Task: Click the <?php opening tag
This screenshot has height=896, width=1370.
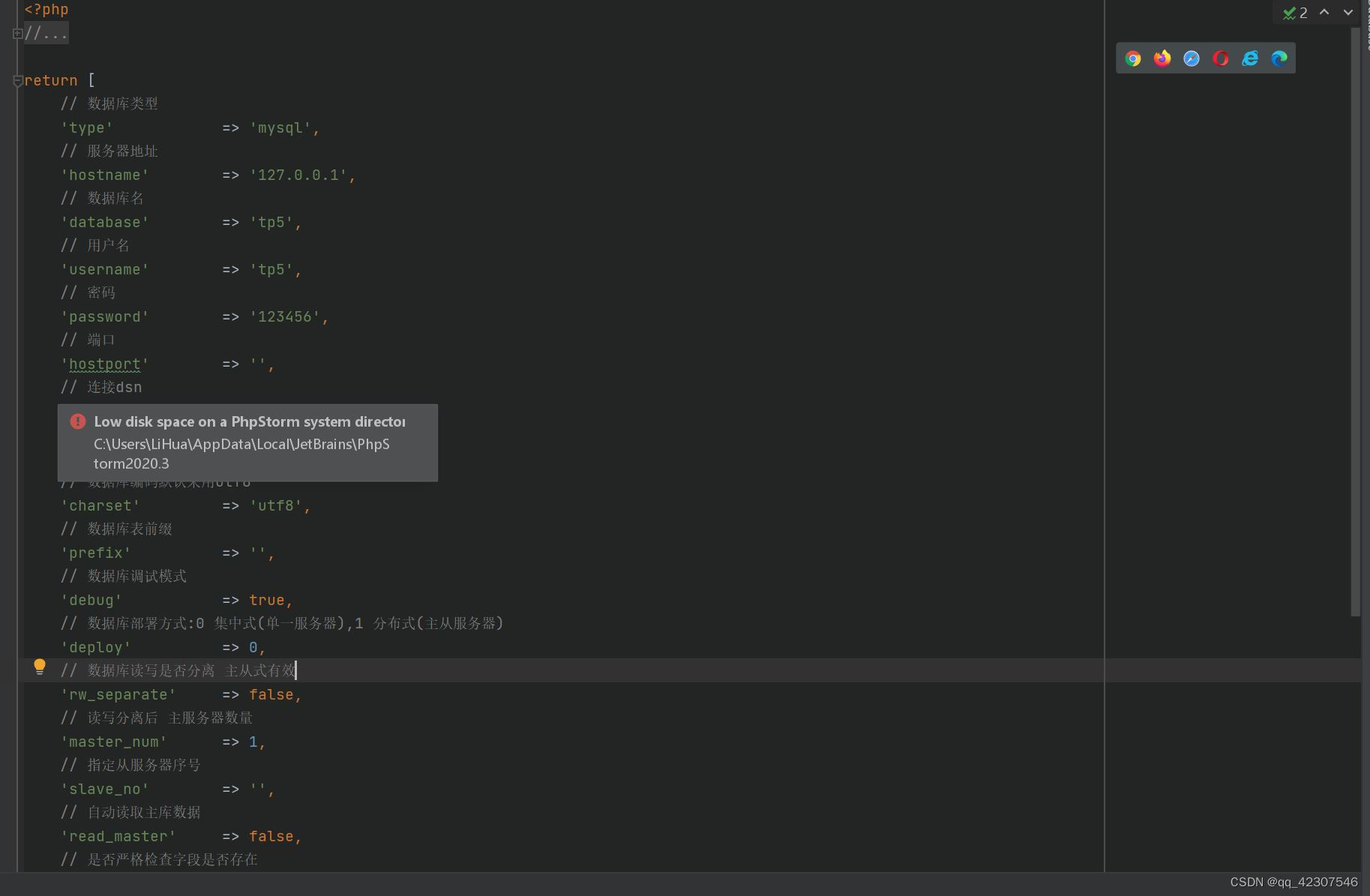Action: point(46,10)
